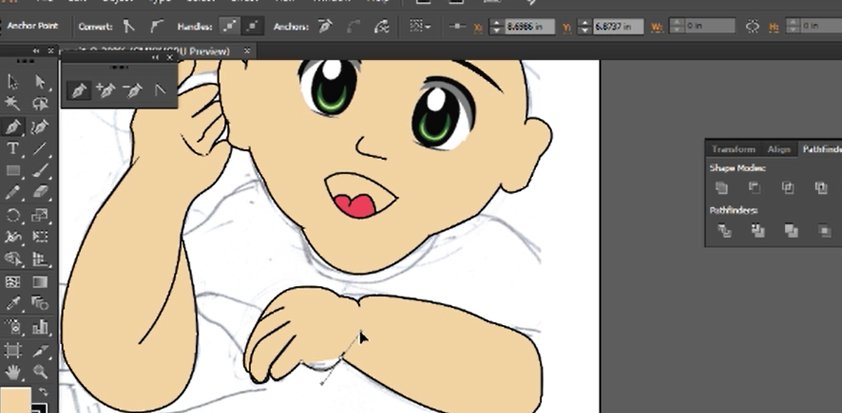Switch to the Align tab

[779, 149]
